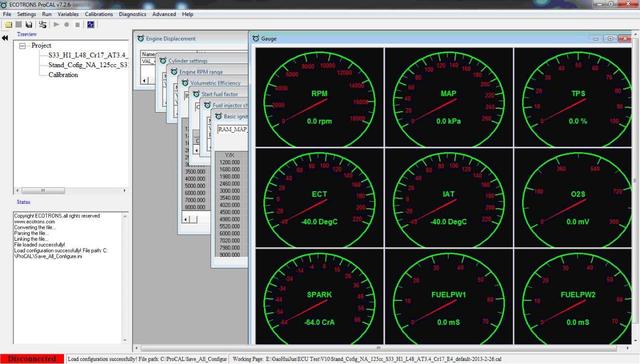Open the Run menu
The width and height of the screenshot is (640, 364).
[x=47, y=14]
